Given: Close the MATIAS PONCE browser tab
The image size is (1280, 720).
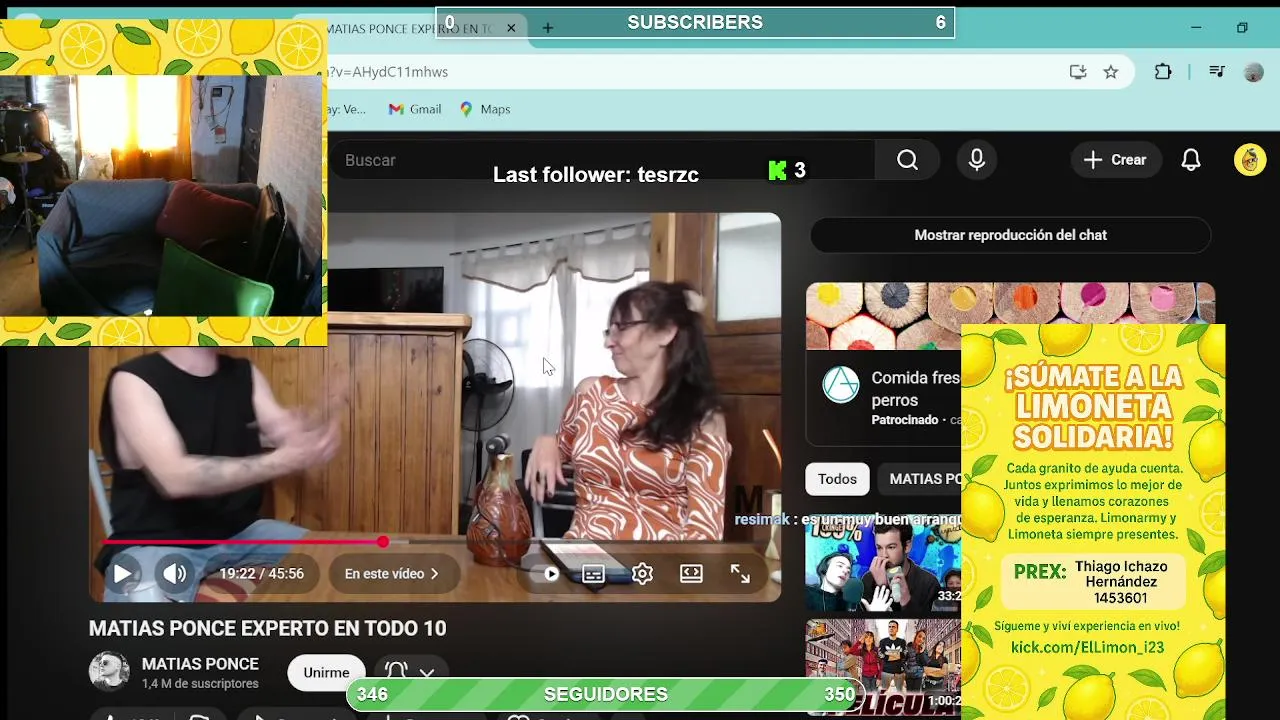Looking at the screenshot, I should point(511,28).
